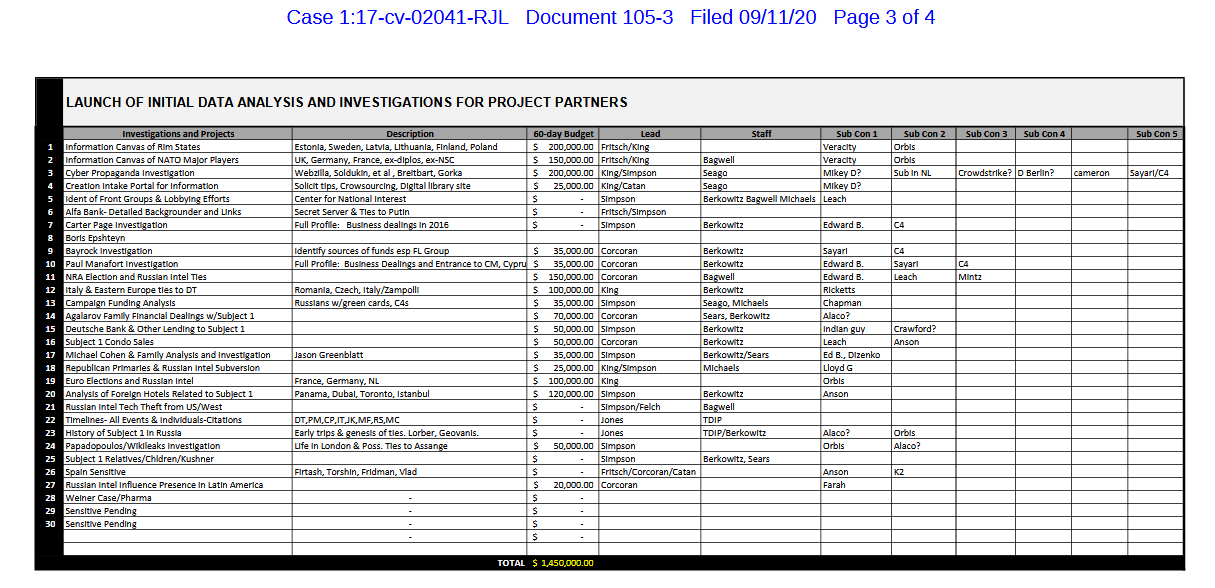The width and height of the screenshot is (1215, 588).
Task: Select the 'Staff' column header
Action: point(761,134)
